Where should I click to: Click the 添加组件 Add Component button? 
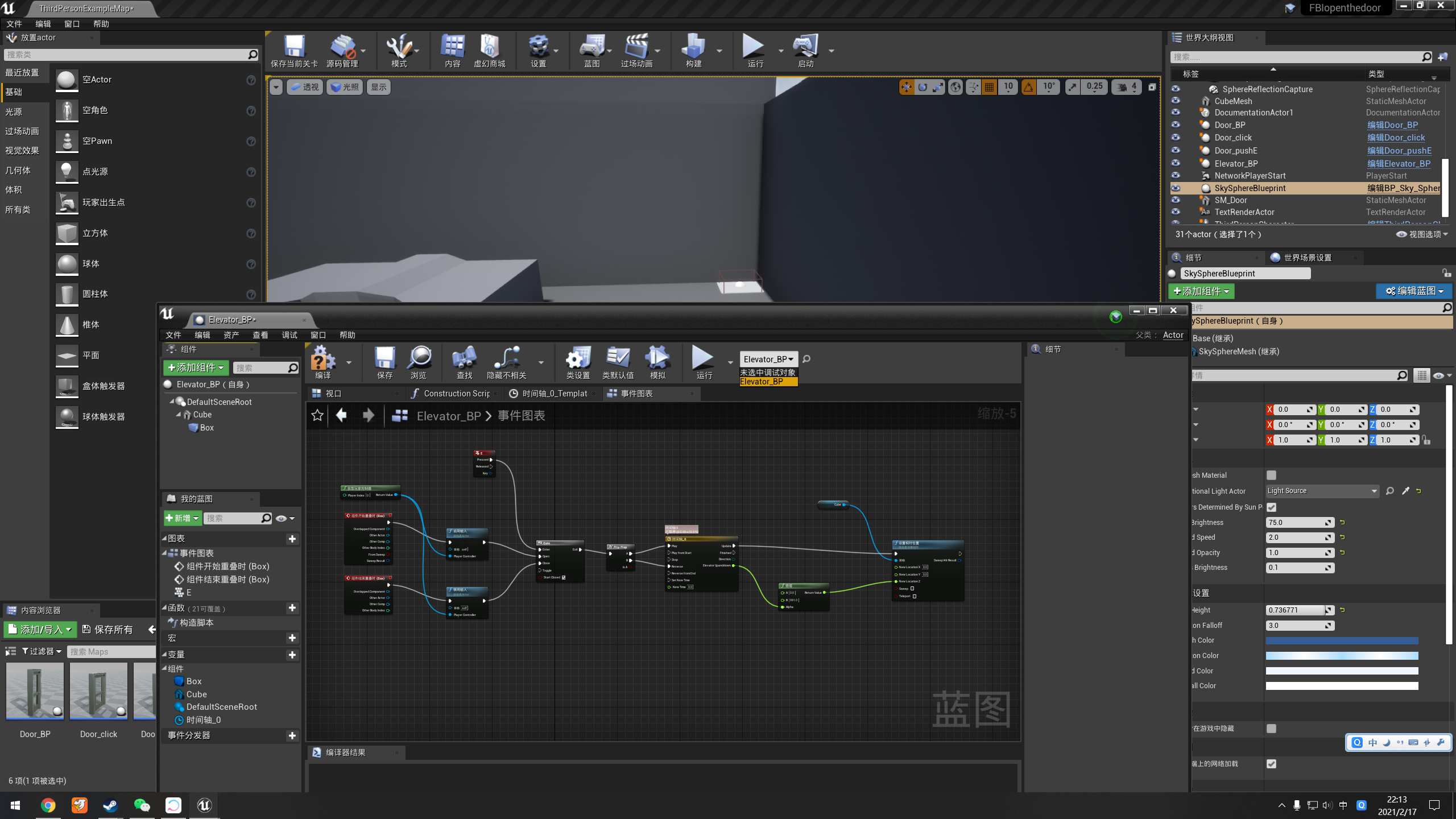(x=196, y=368)
